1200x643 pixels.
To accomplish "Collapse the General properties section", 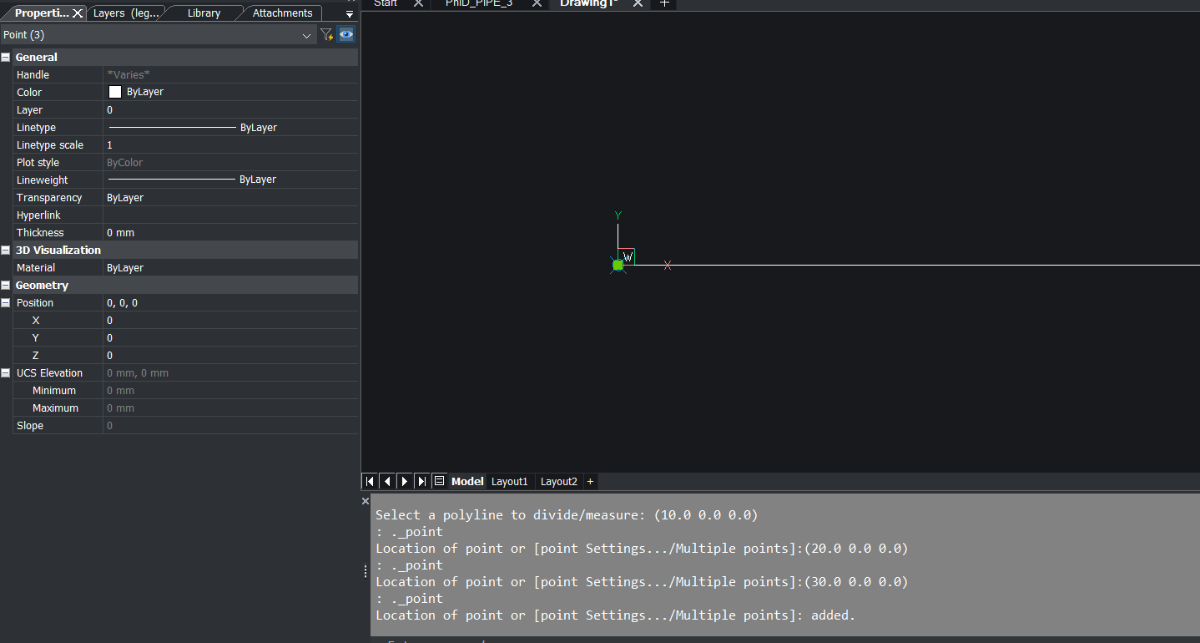I will click(6, 58).
